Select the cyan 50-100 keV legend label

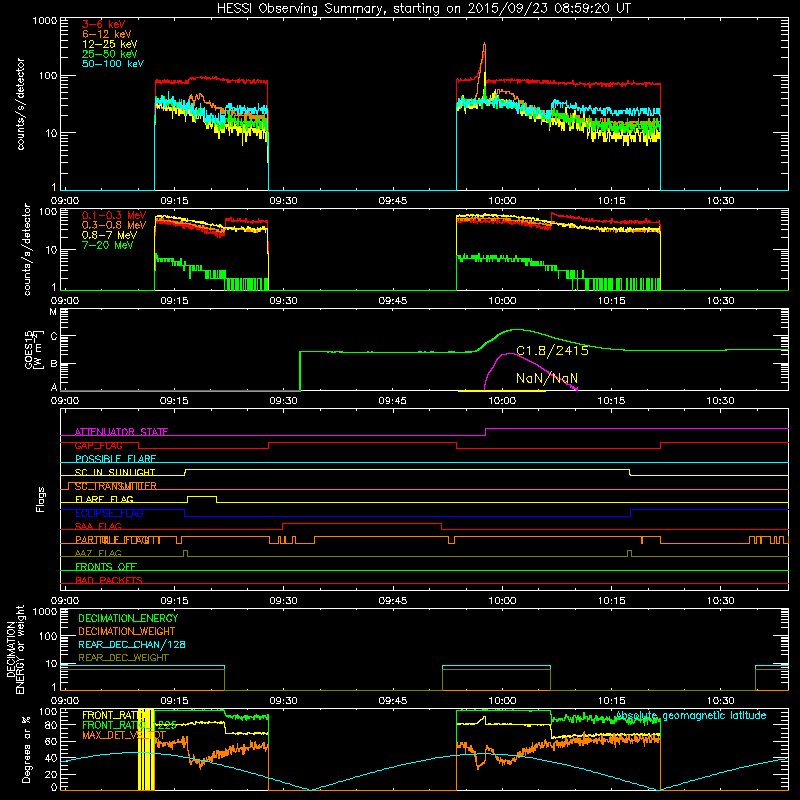113,64
